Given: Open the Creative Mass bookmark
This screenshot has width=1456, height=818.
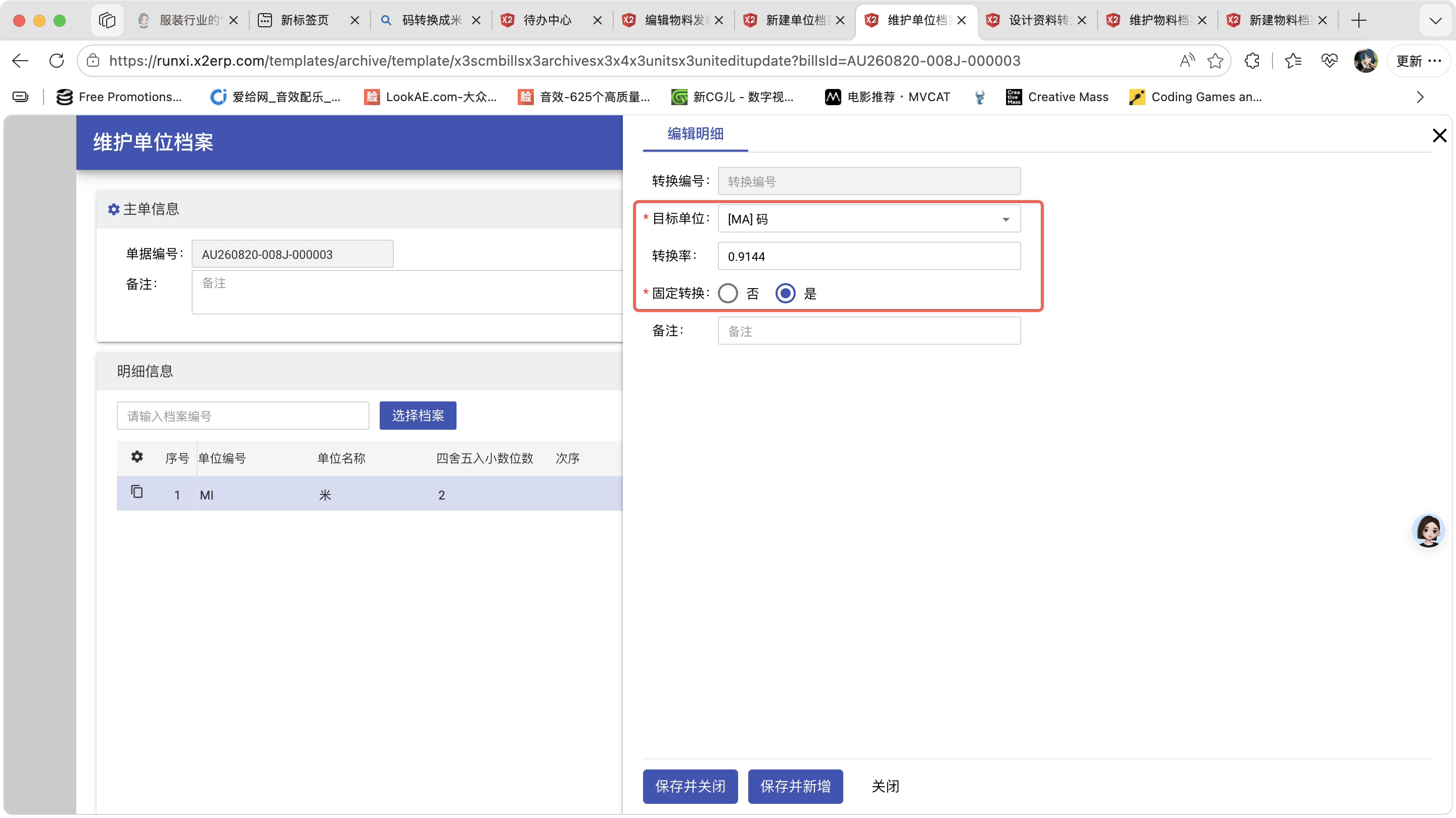Looking at the screenshot, I should click(x=1057, y=97).
